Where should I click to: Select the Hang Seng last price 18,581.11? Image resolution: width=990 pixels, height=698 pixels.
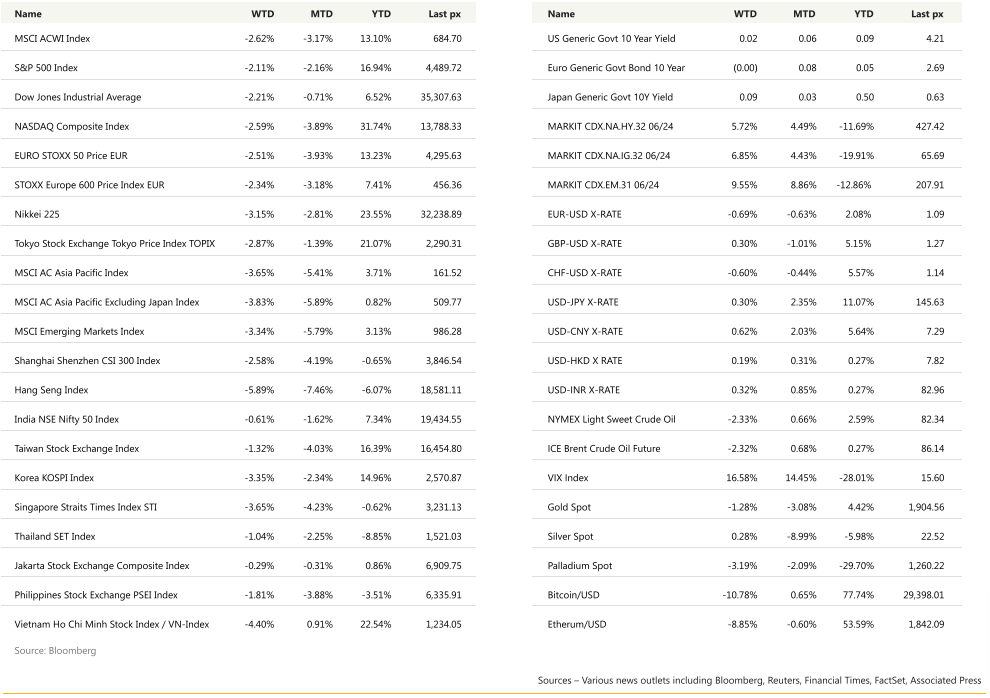click(x=435, y=390)
